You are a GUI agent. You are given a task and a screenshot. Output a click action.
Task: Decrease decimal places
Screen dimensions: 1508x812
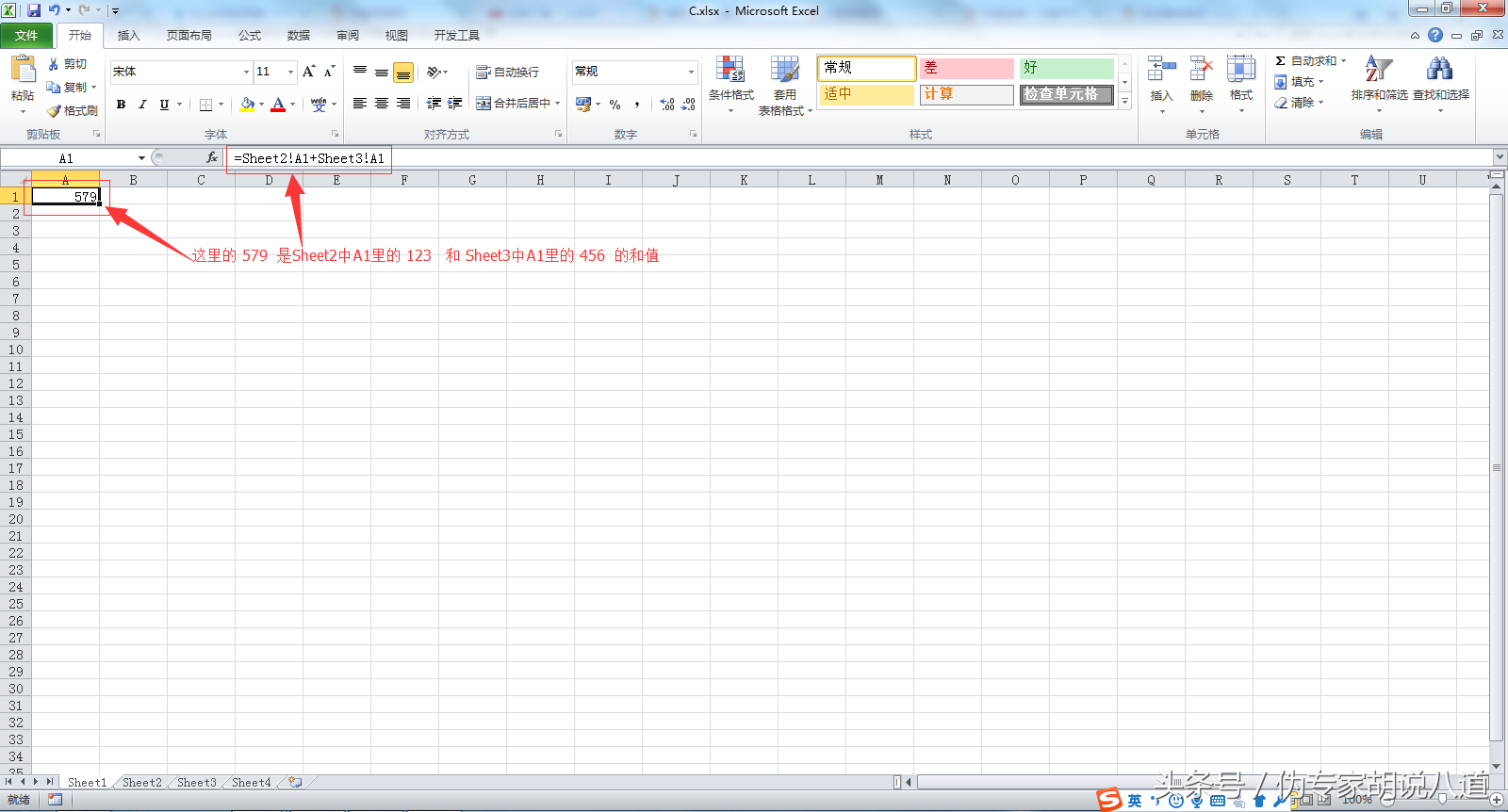pos(689,105)
